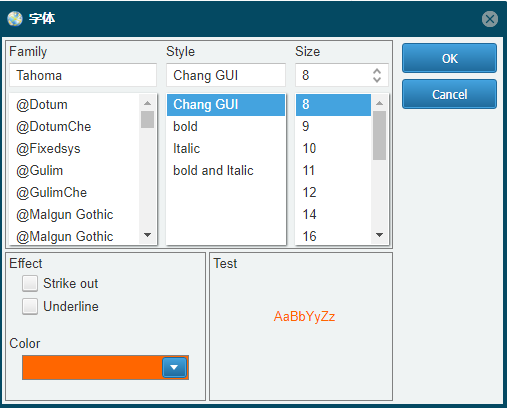Increase font size with spinner up arrow
The width and height of the screenshot is (507, 408).
coord(377,71)
